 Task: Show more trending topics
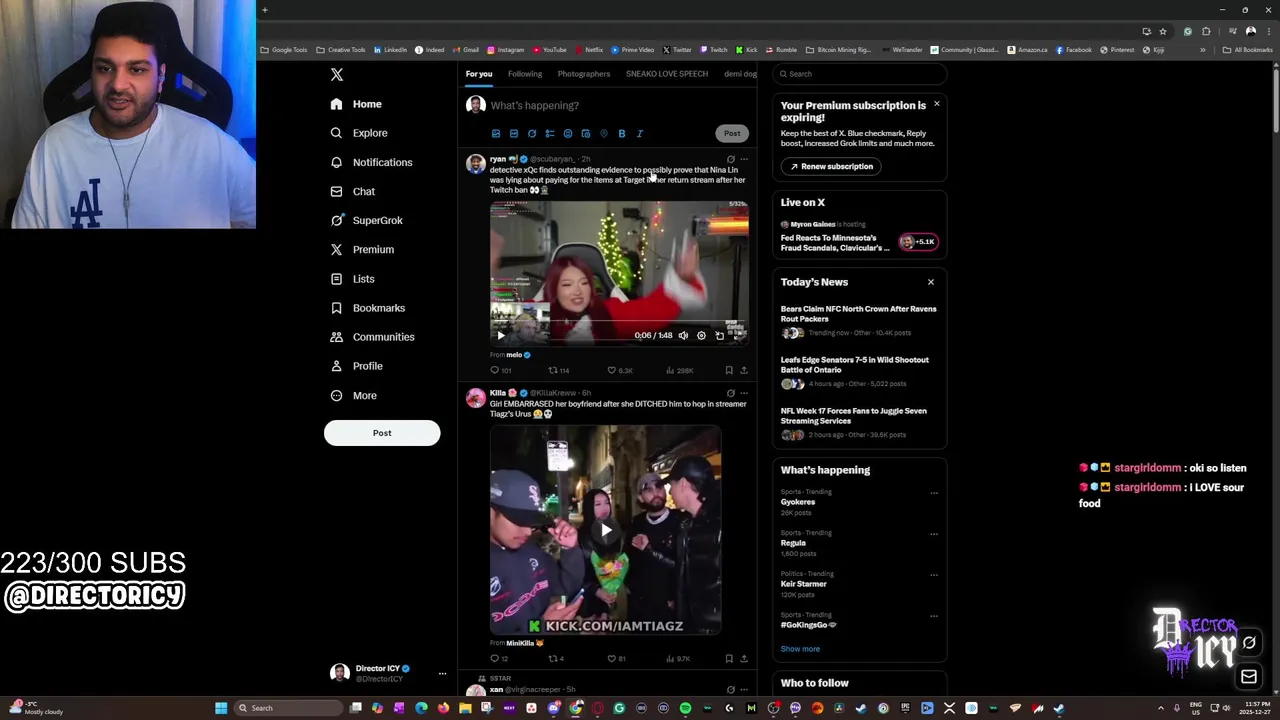pyautogui.click(x=800, y=649)
